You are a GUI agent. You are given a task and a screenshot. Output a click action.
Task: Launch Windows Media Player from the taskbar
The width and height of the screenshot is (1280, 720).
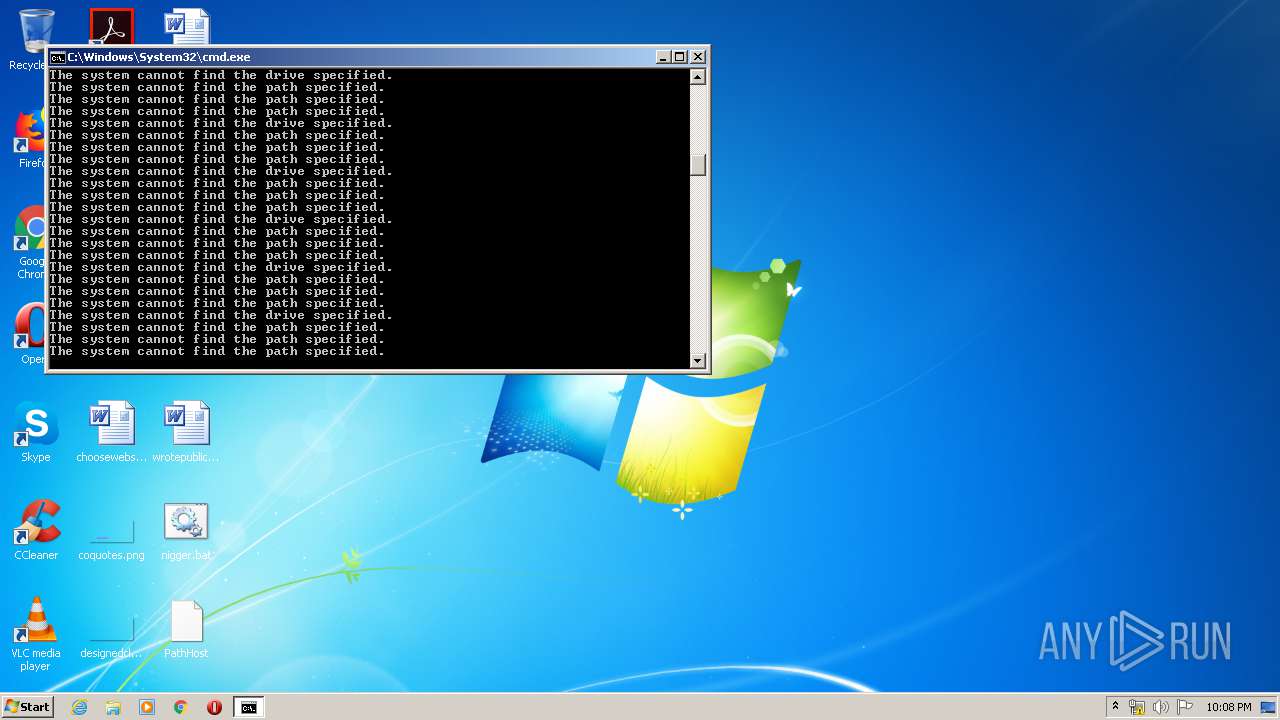click(x=147, y=707)
